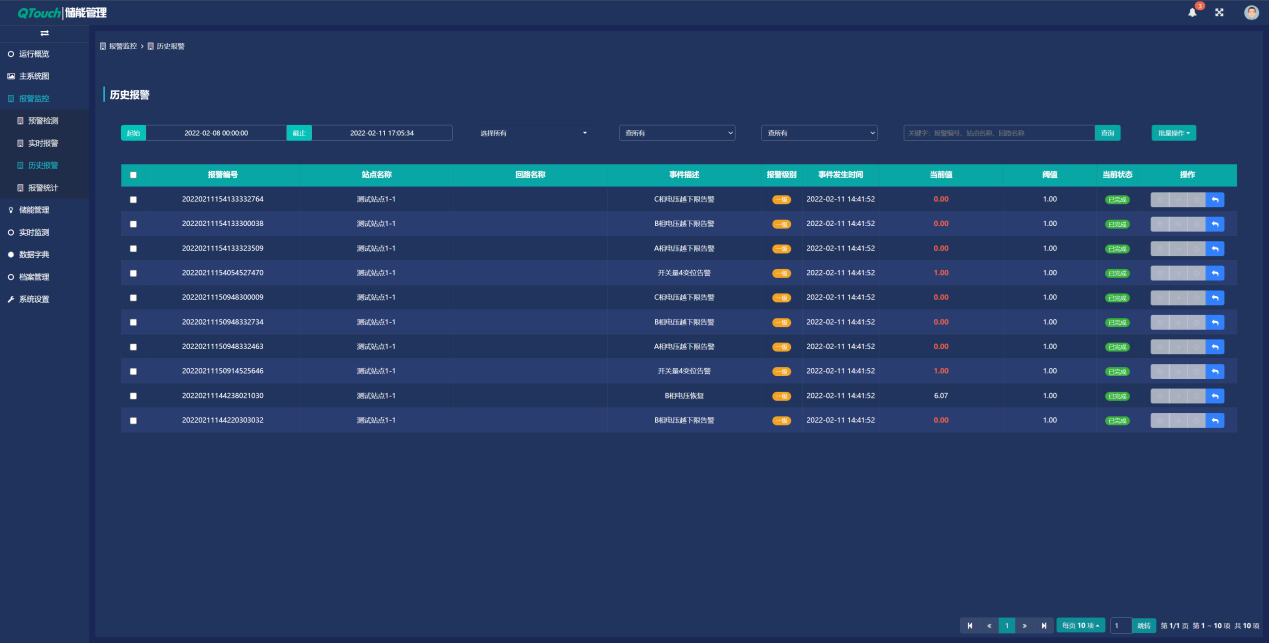The width and height of the screenshot is (1269, 643).
Task: Select 报警统计 in the sidebar menu
Action: (x=43, y=187)
